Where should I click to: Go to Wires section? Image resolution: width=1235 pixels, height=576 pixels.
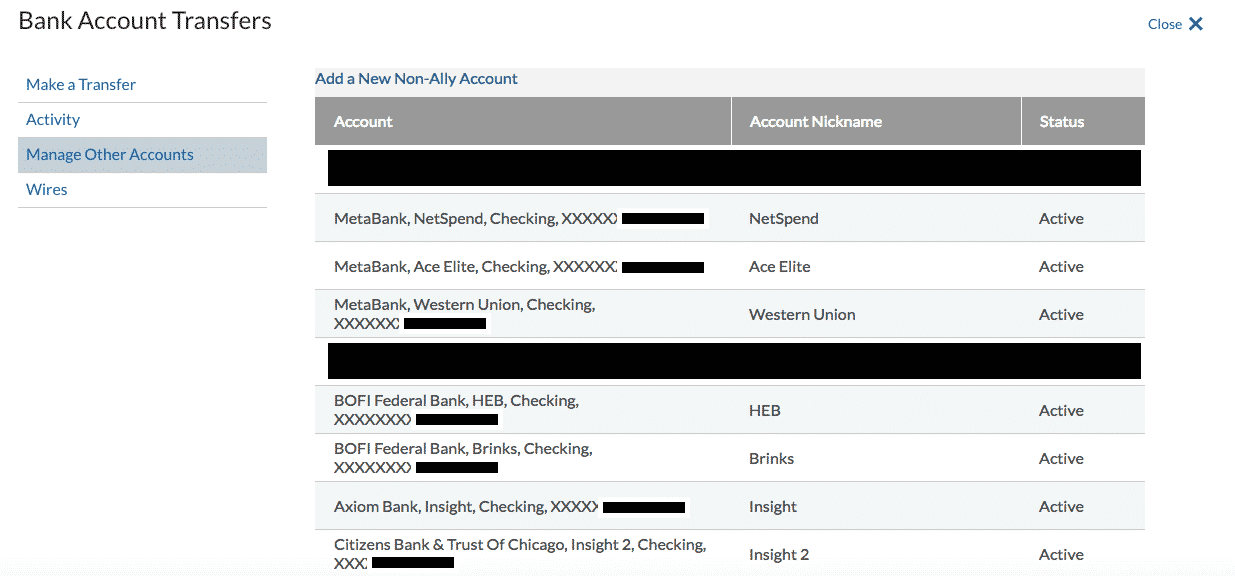[x=47, y=189]
